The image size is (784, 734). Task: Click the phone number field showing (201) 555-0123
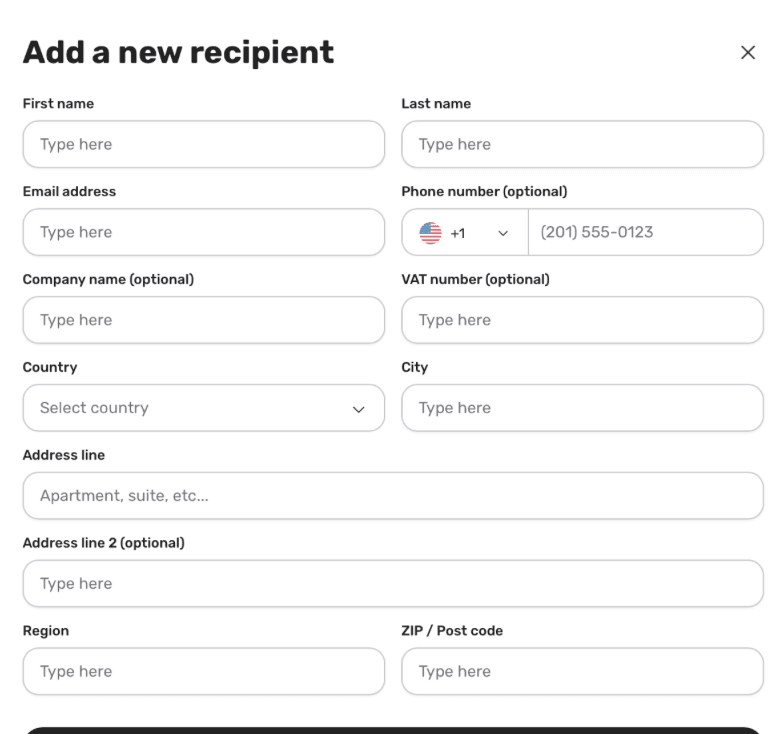tap(646, 232)
